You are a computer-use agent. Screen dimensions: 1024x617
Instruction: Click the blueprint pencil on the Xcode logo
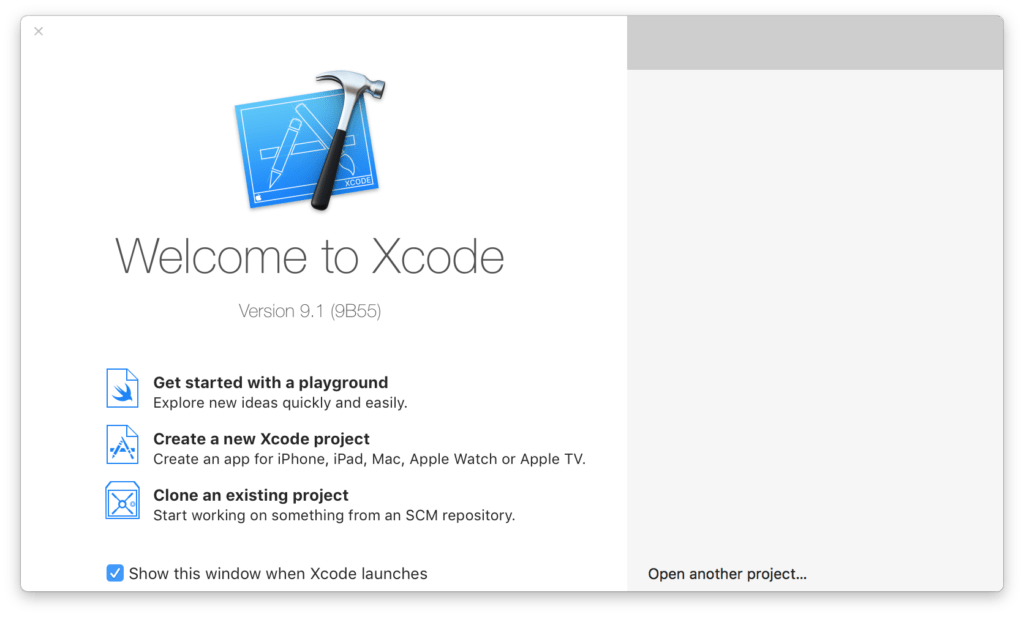click(x=285, y=150)
